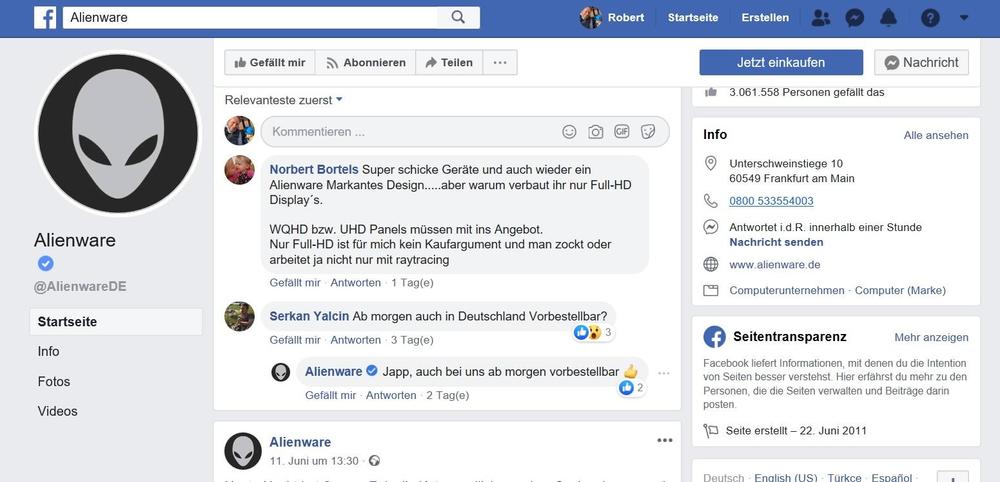Open the www.alienware.de link
Screen dimensions: 1000x482
[x=775, y=265]
